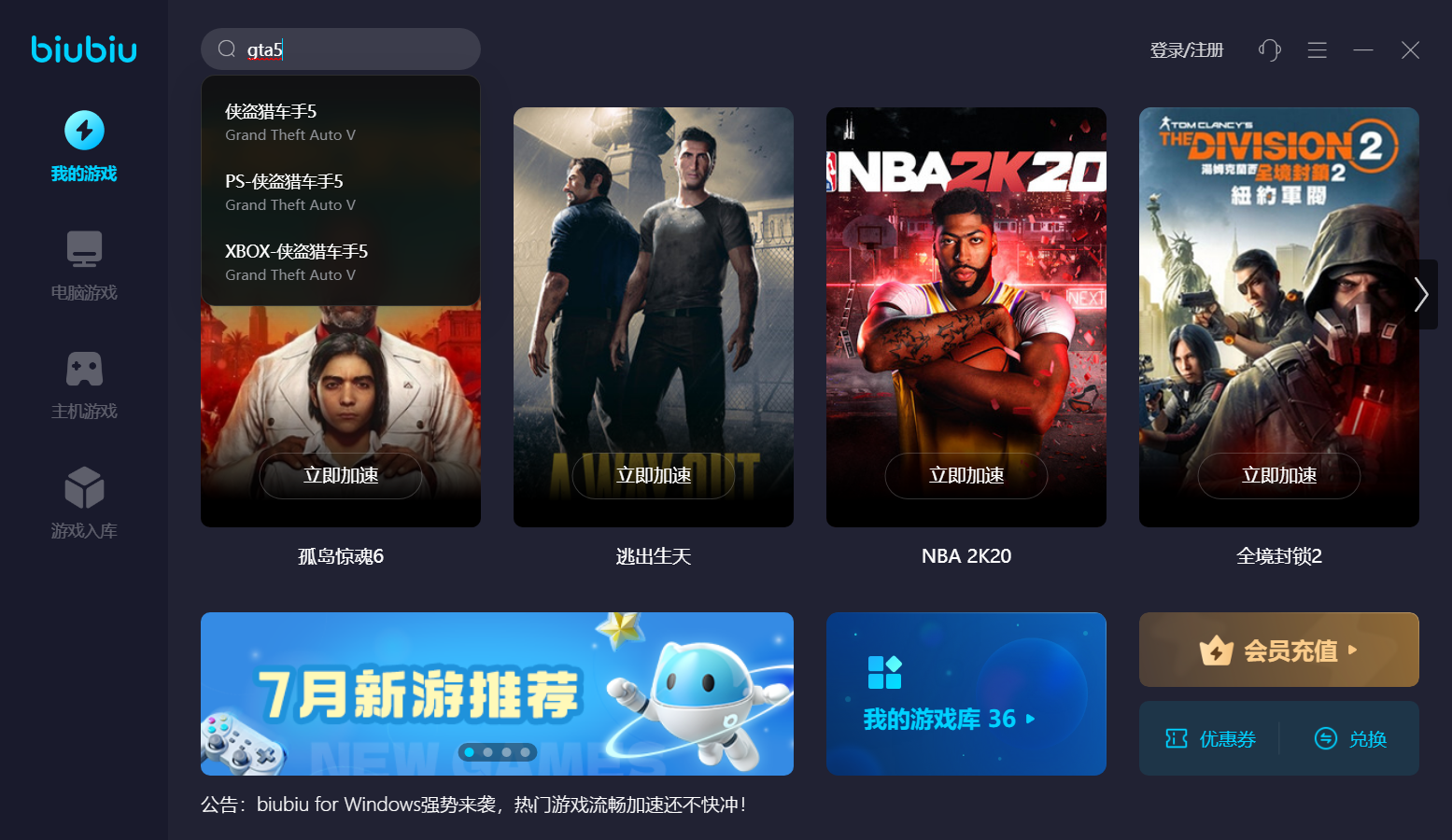Open 我的游戏库 36 panel

[966, 693]
